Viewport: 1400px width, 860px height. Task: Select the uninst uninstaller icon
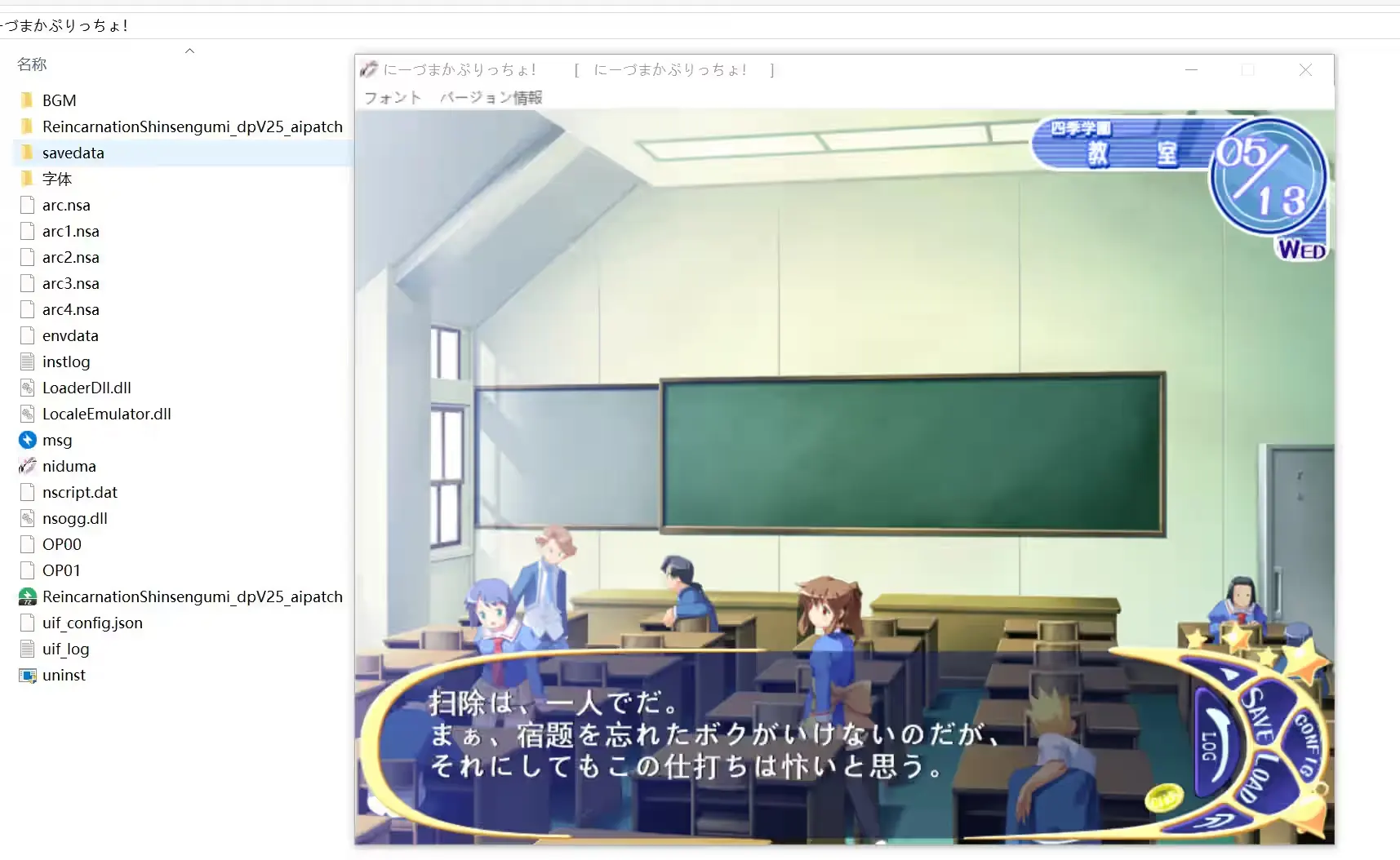(27, 675)
